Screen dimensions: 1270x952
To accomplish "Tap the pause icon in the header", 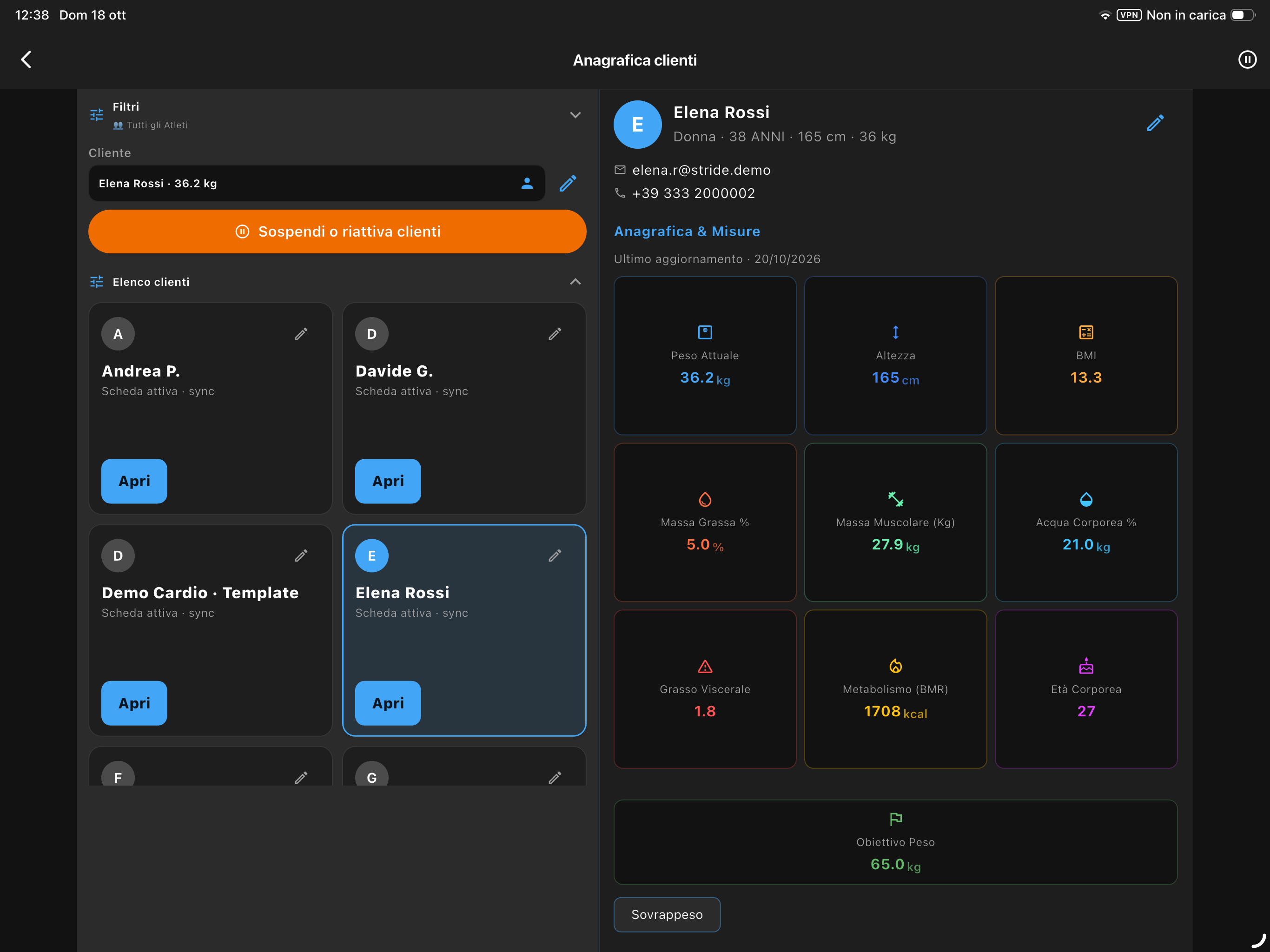I will 1247,59.
